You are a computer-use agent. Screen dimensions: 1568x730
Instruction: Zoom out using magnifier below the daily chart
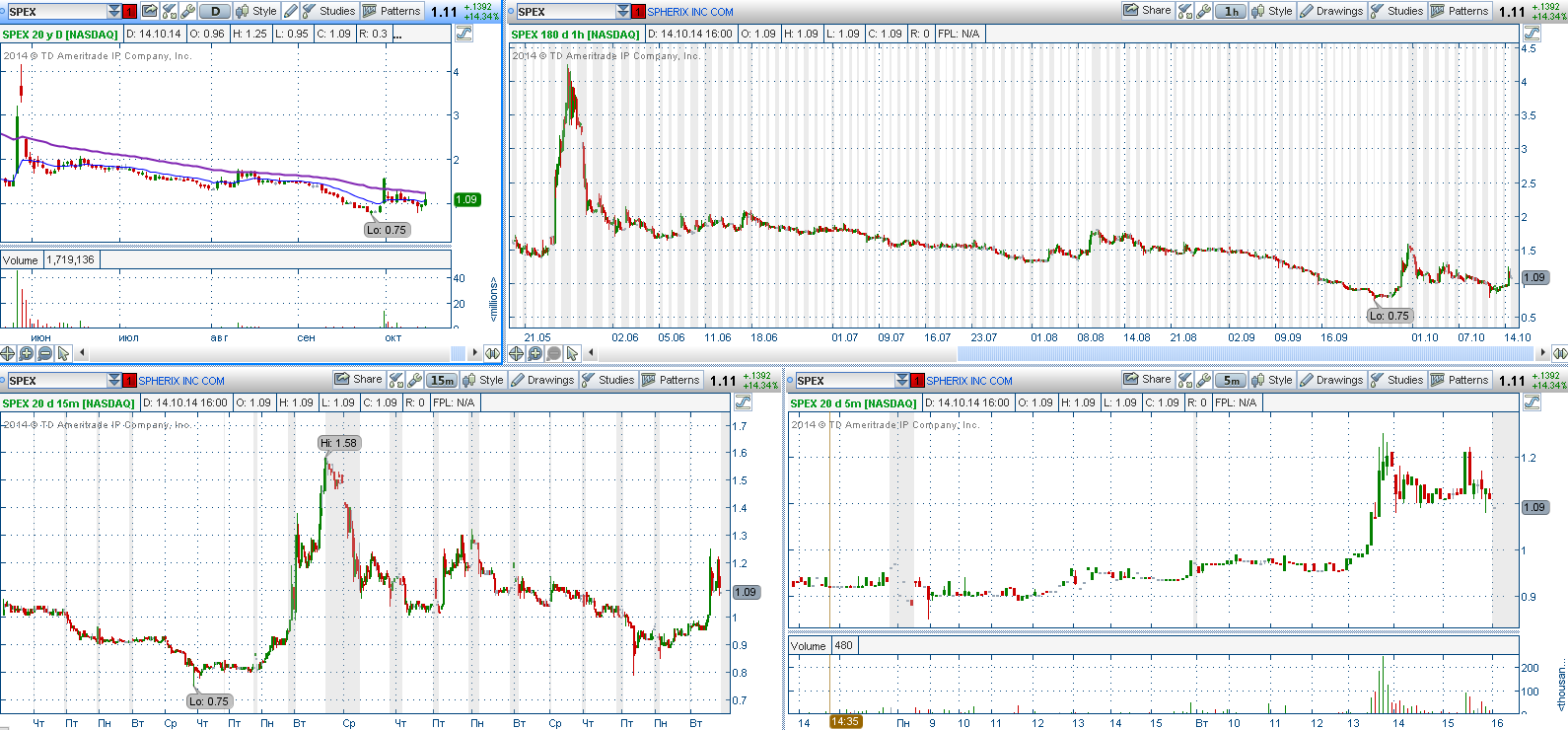tap(45, 353)
